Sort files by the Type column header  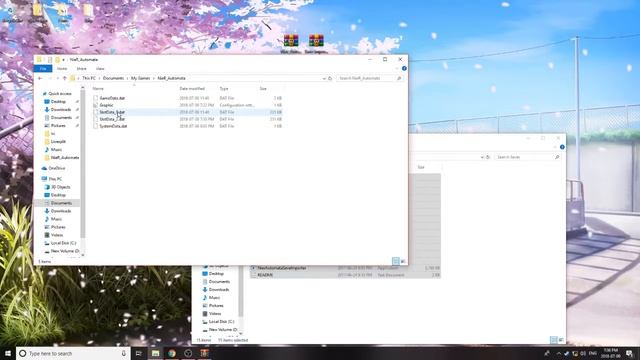tap(224, 89)
